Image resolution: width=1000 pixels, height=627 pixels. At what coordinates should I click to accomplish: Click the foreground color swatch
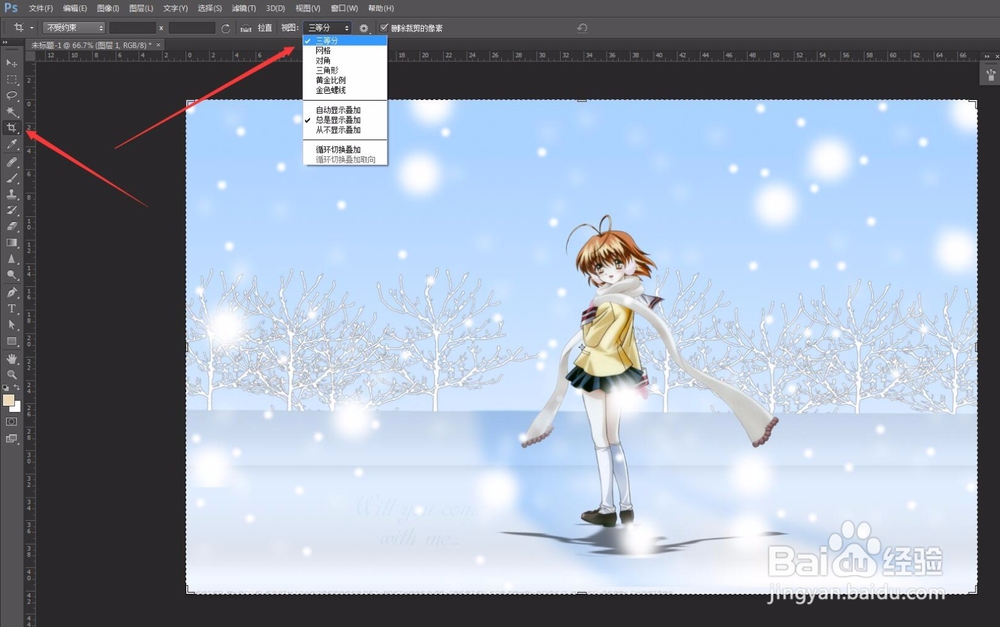coord(8,400)
